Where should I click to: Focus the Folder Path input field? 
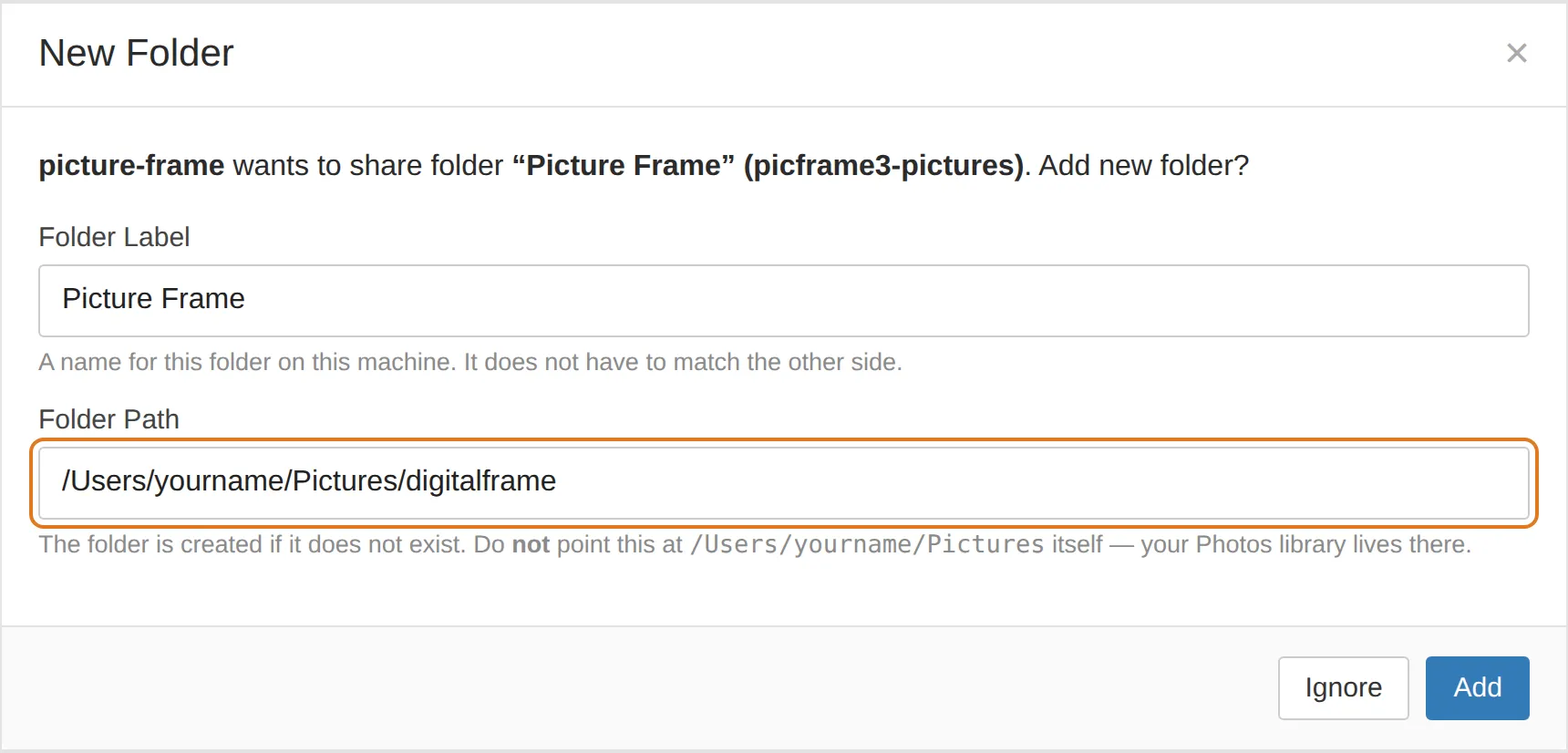783,483
